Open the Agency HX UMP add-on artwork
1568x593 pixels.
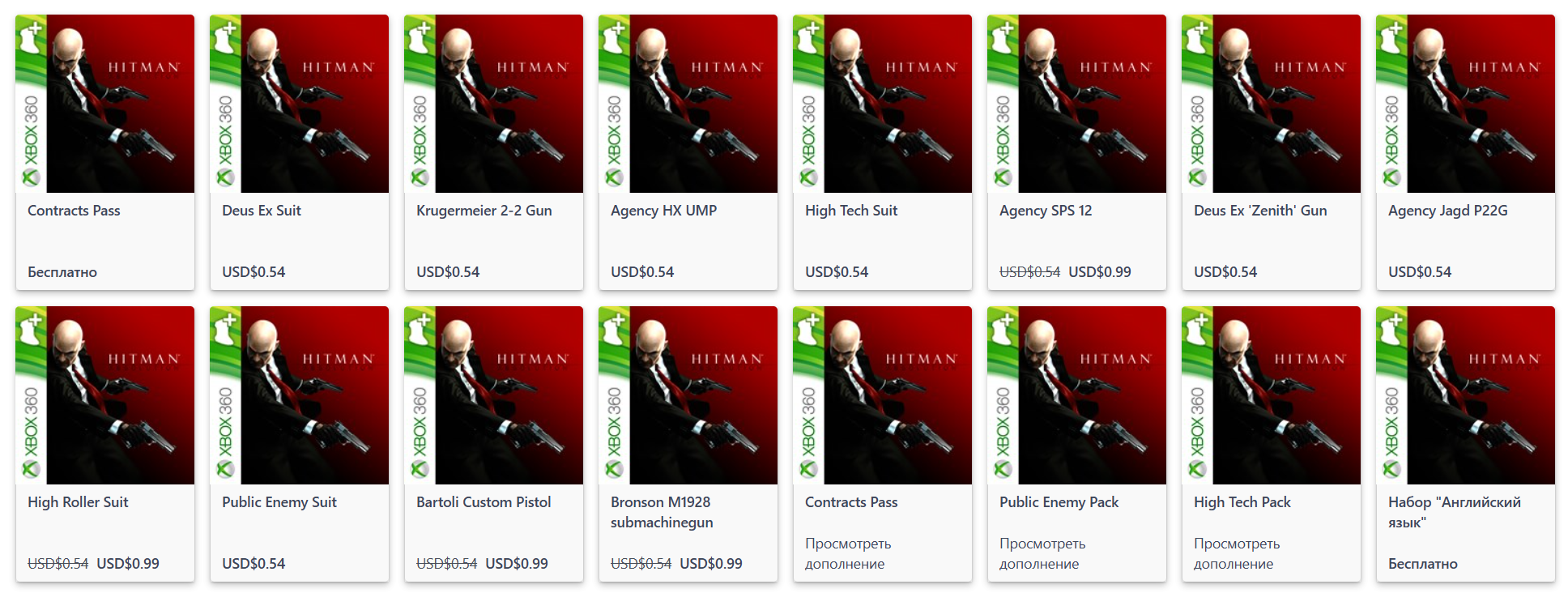(x=688, y=104)
